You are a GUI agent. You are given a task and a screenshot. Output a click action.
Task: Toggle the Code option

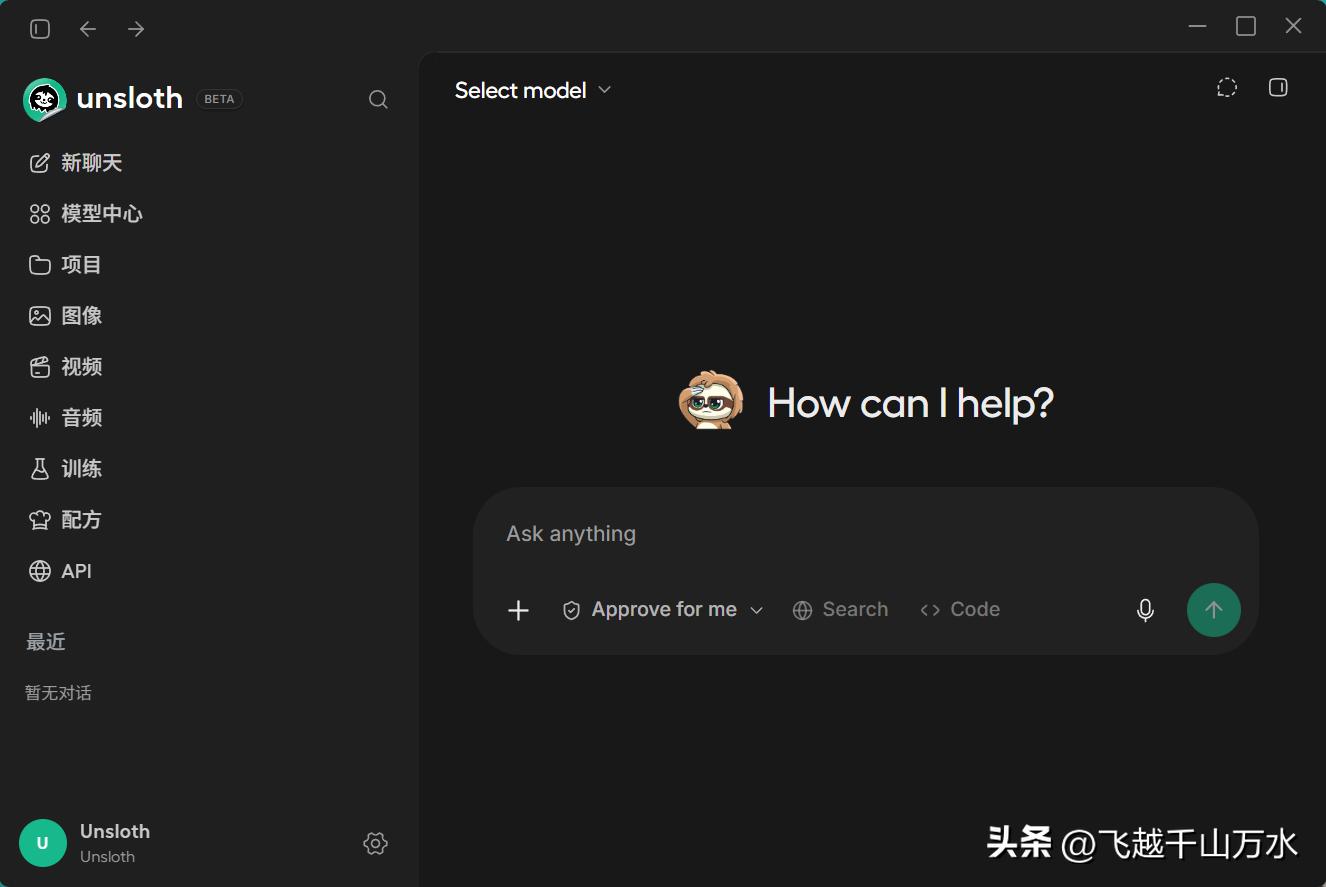pyautogui.click(x=960, y=610)
